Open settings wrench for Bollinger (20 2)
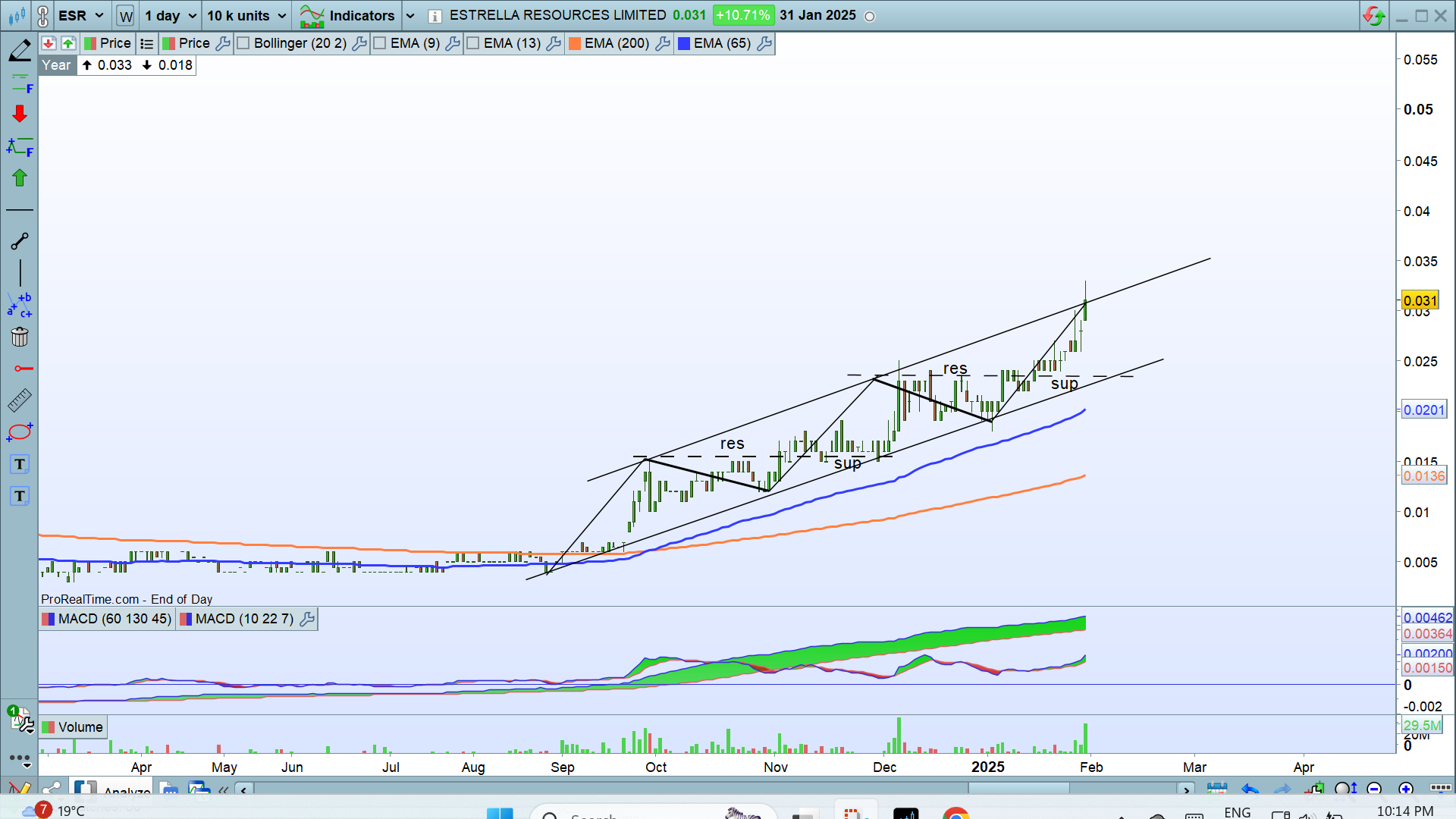The height and width of the screenshot is (819, 1456). tap(359, 43)
